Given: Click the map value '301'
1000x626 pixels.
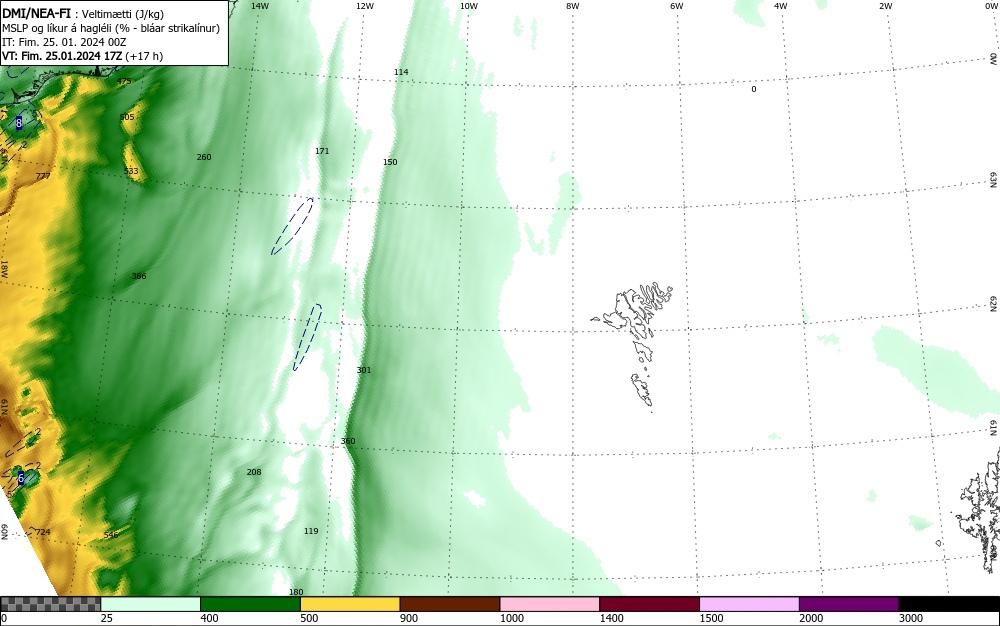Looking at the screenshot, I should point(364,370).
